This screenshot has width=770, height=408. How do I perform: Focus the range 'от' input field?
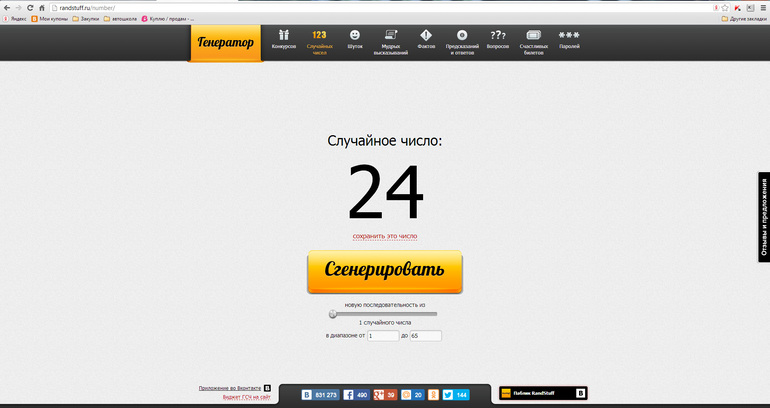click(x=382, y=336)
